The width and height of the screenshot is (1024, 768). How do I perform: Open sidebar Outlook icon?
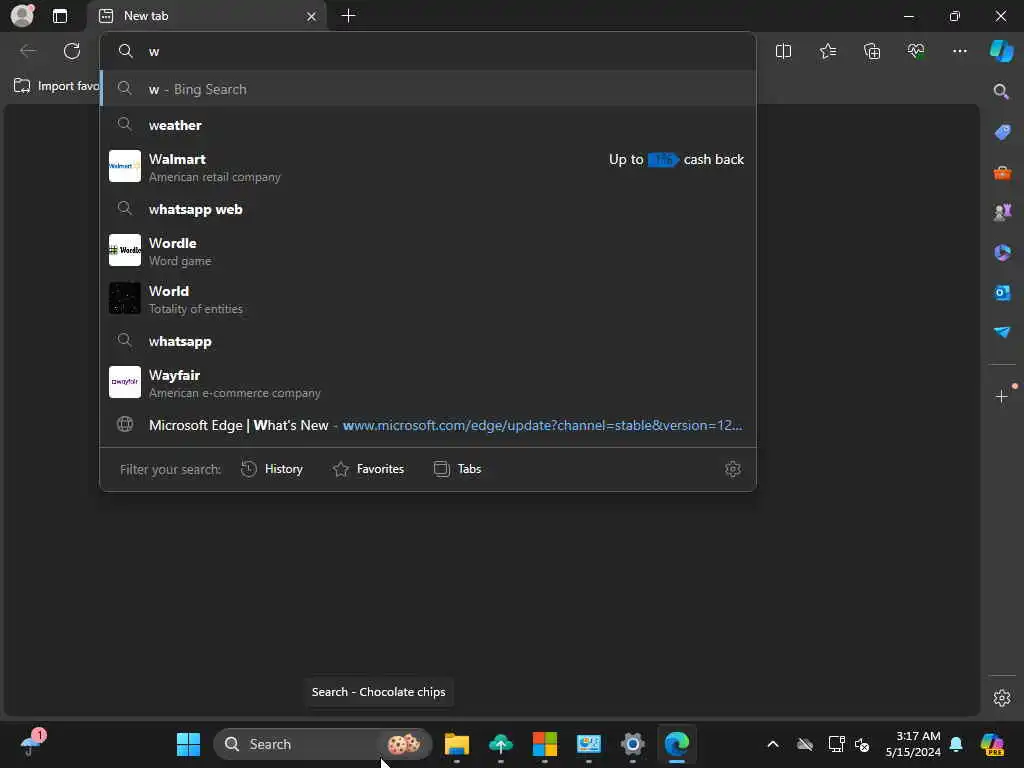(1002, 293)
